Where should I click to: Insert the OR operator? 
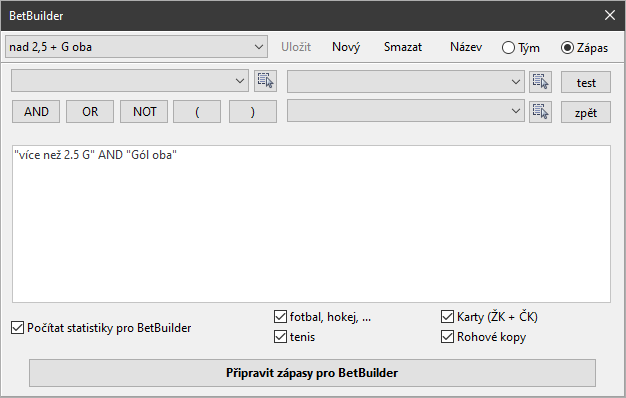90,111
